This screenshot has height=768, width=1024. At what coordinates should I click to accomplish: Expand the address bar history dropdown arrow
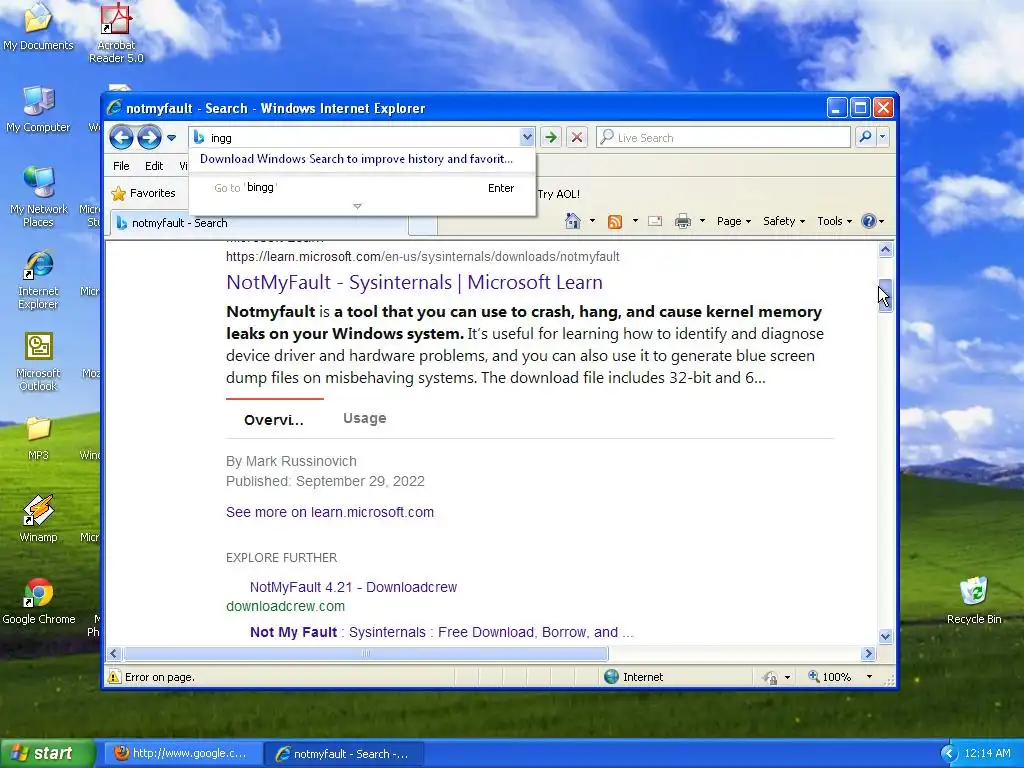527,138
